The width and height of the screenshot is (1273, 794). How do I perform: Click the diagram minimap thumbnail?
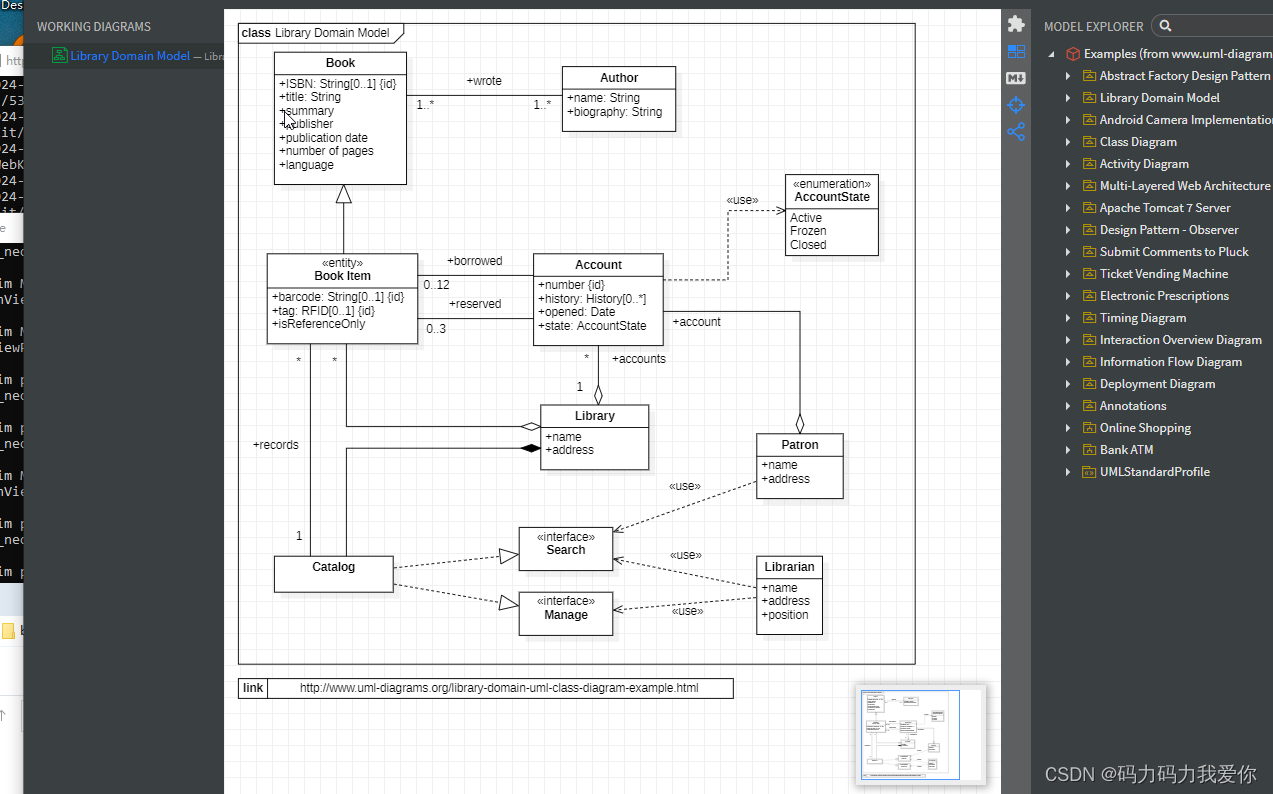click(922, 733)
